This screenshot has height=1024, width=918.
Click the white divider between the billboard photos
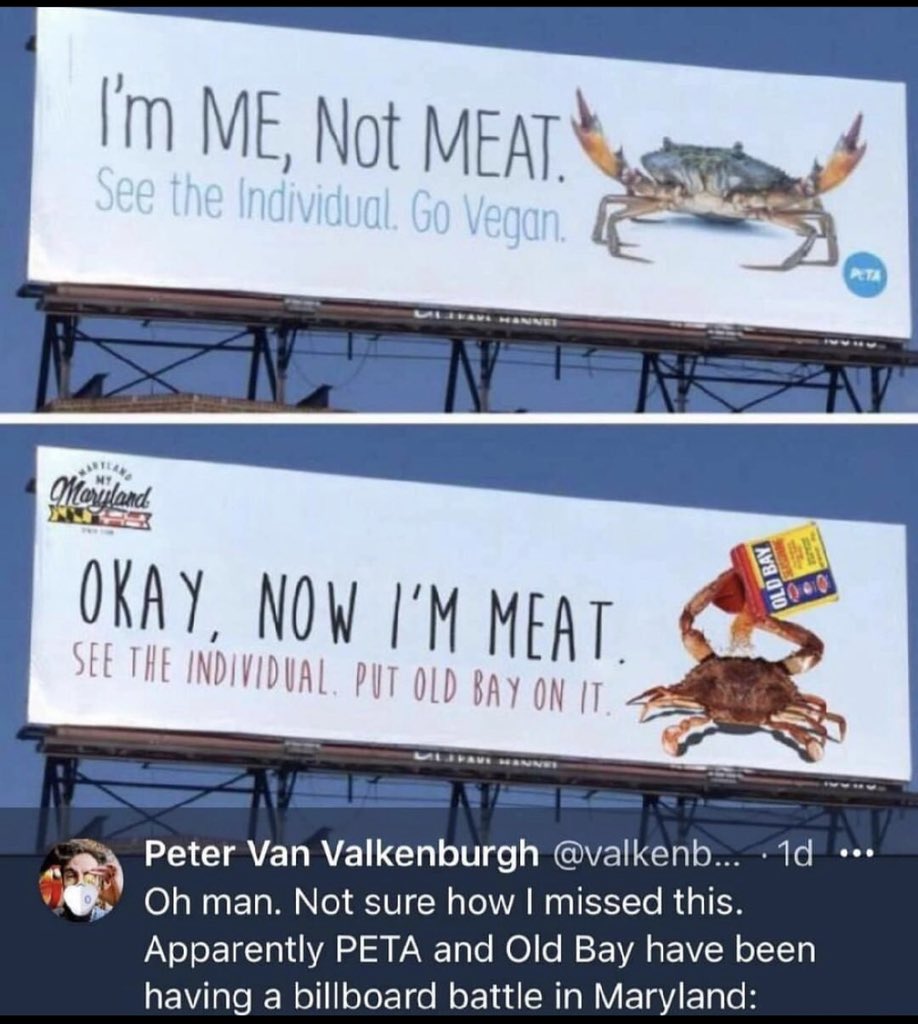pos(459,418)
